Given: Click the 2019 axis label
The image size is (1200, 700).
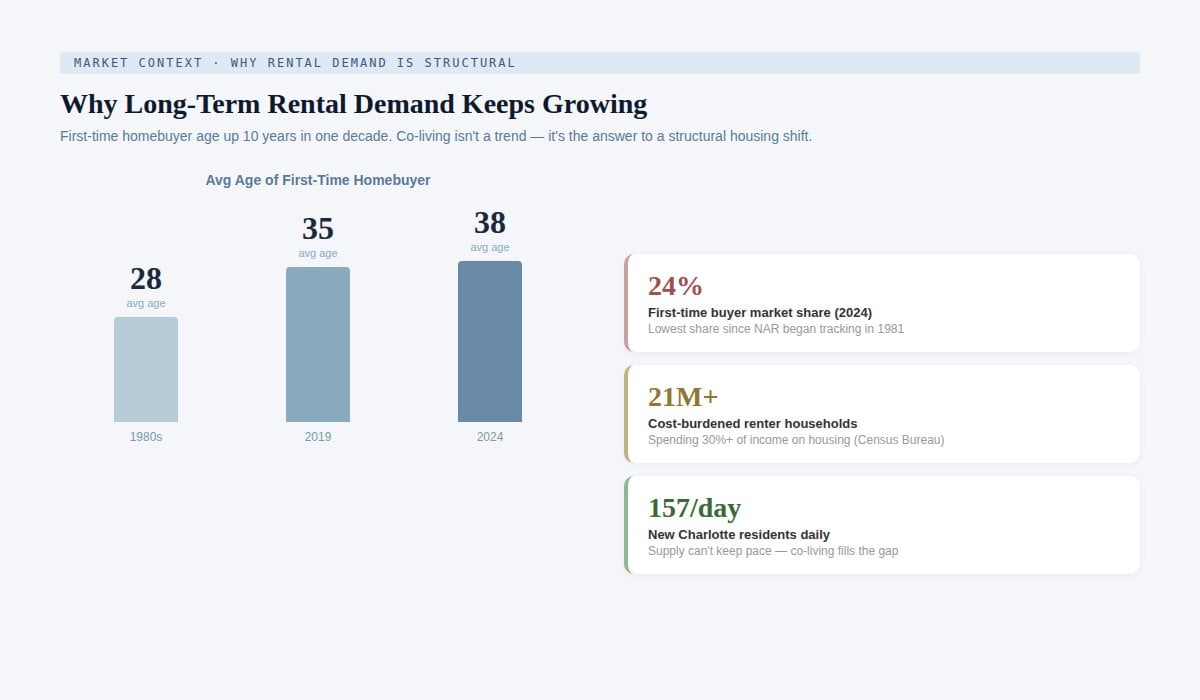Looking at the screenshot, I should (x=318, y=437).
